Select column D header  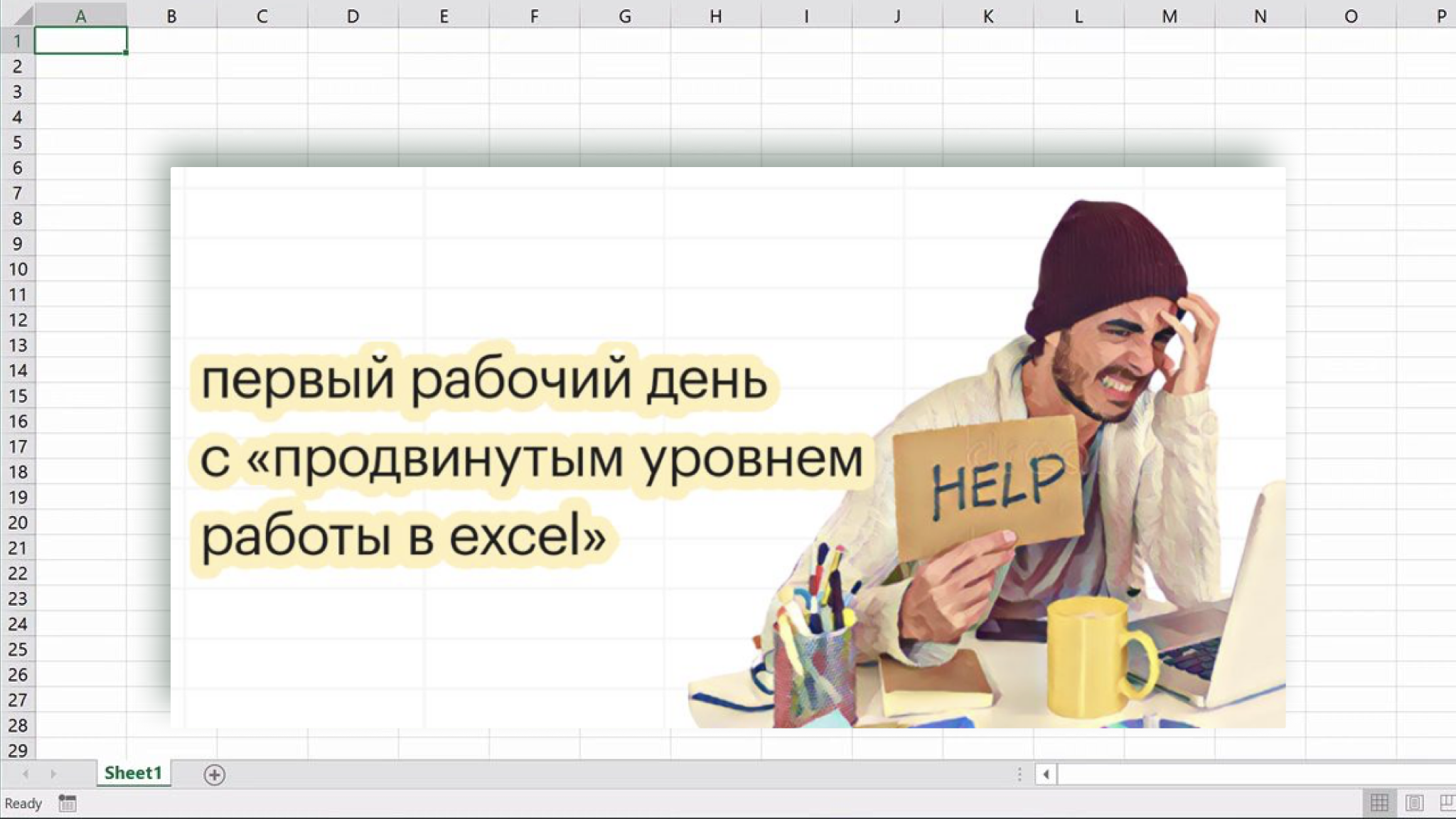(x=353, y=16)
